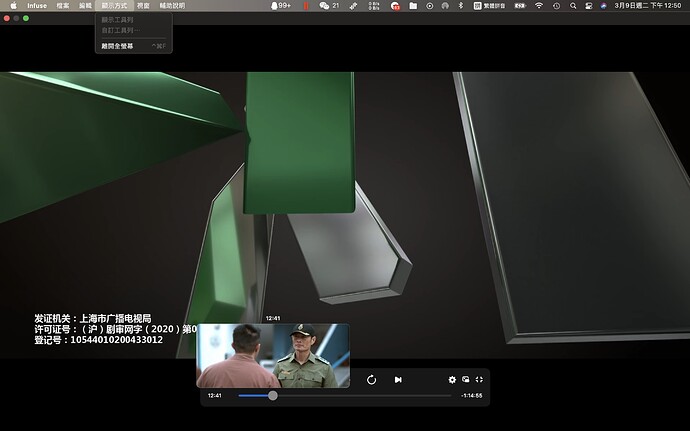Click the next episode button
This screenshot has width=690, height=431.
coord(398,379)
